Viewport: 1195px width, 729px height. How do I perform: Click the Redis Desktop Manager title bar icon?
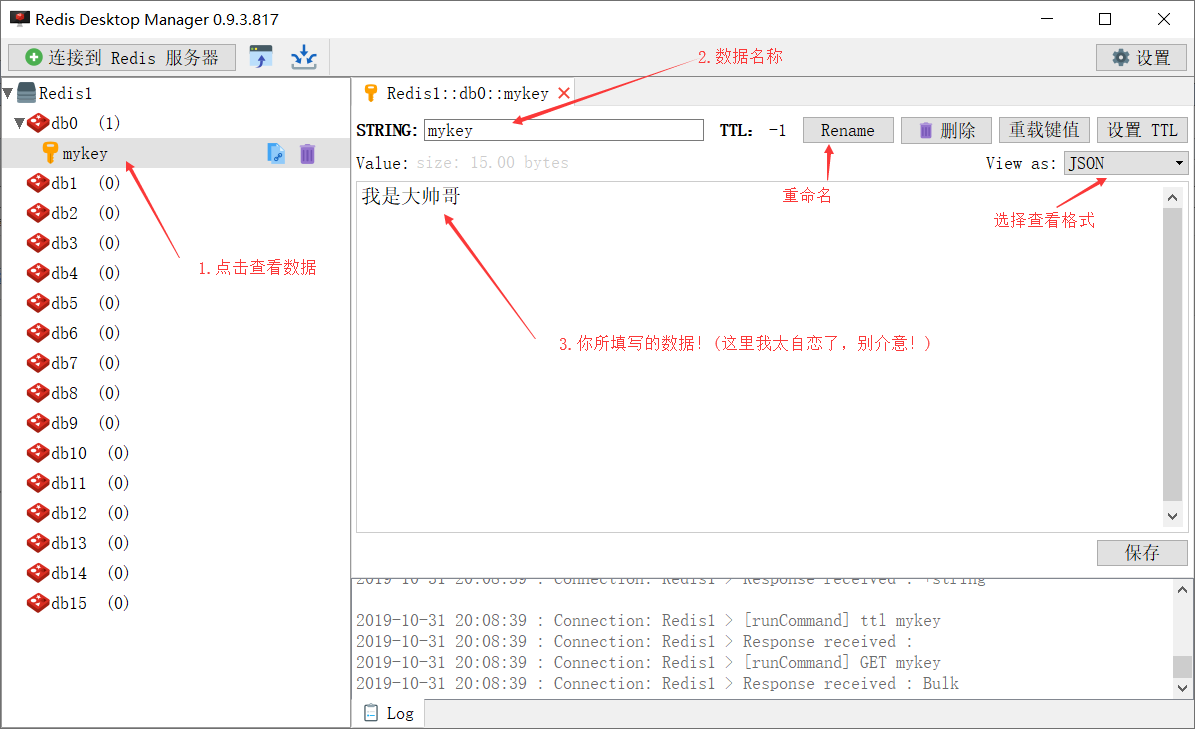pos(20,19)
